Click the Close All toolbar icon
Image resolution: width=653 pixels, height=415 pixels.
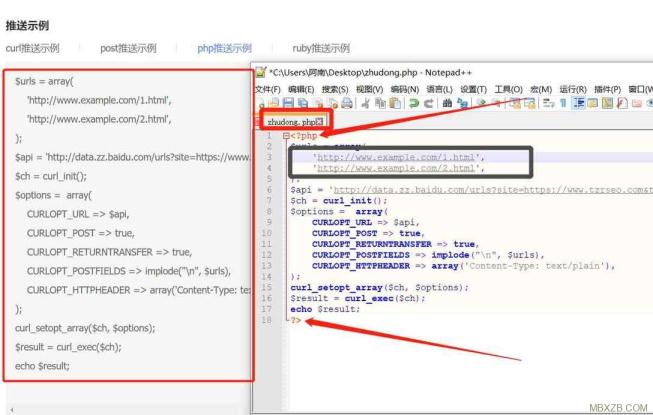[x=333, y=103]
